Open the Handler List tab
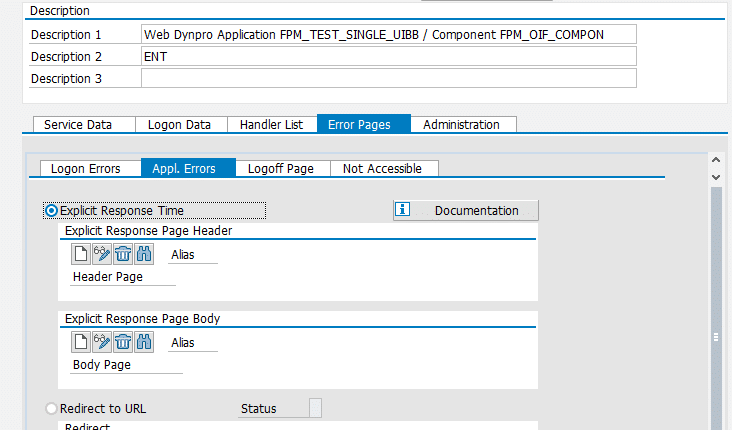Viewport: 732px width, 430px height. click(x=272, y=125)
